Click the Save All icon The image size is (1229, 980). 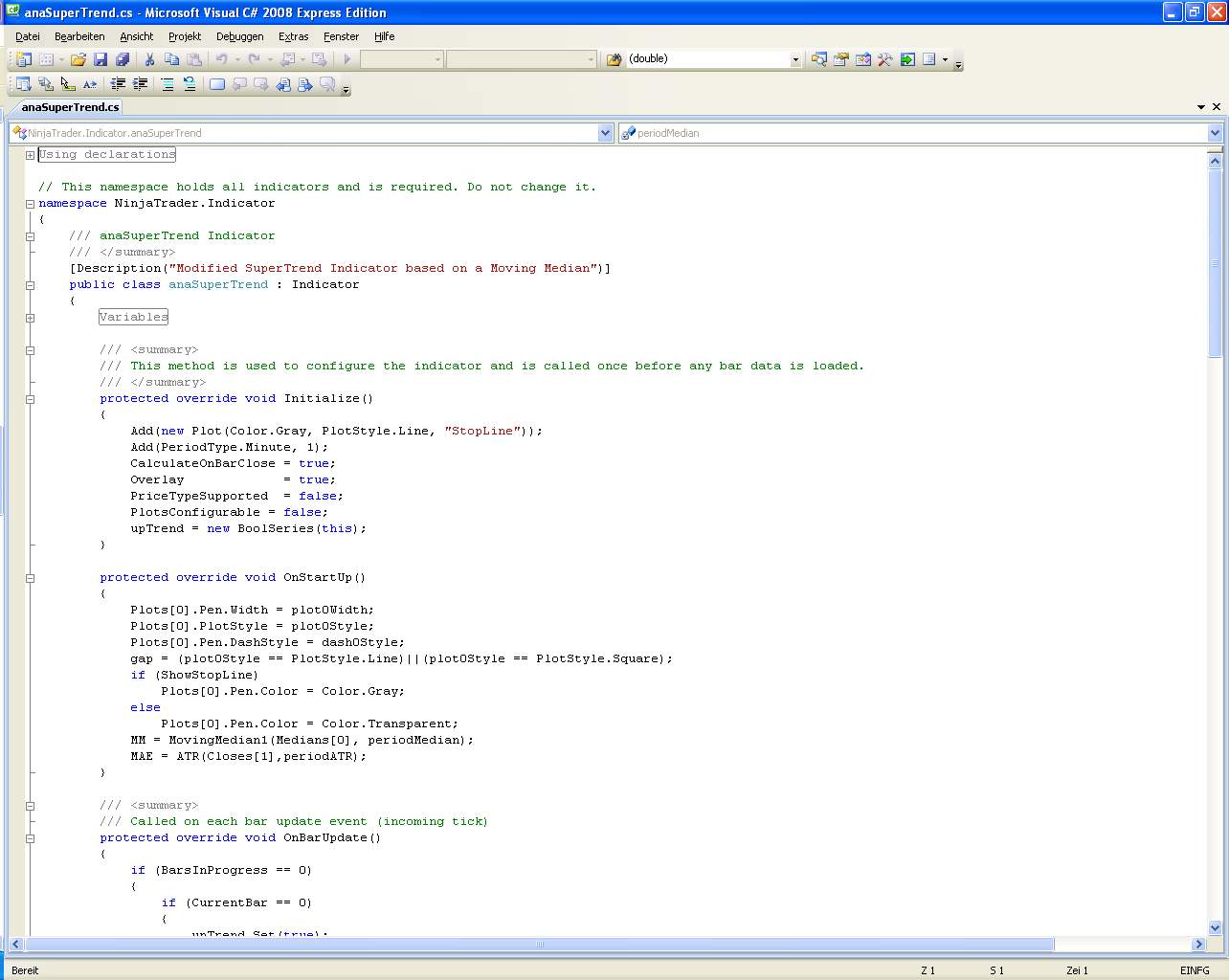[x=123, y=59]
